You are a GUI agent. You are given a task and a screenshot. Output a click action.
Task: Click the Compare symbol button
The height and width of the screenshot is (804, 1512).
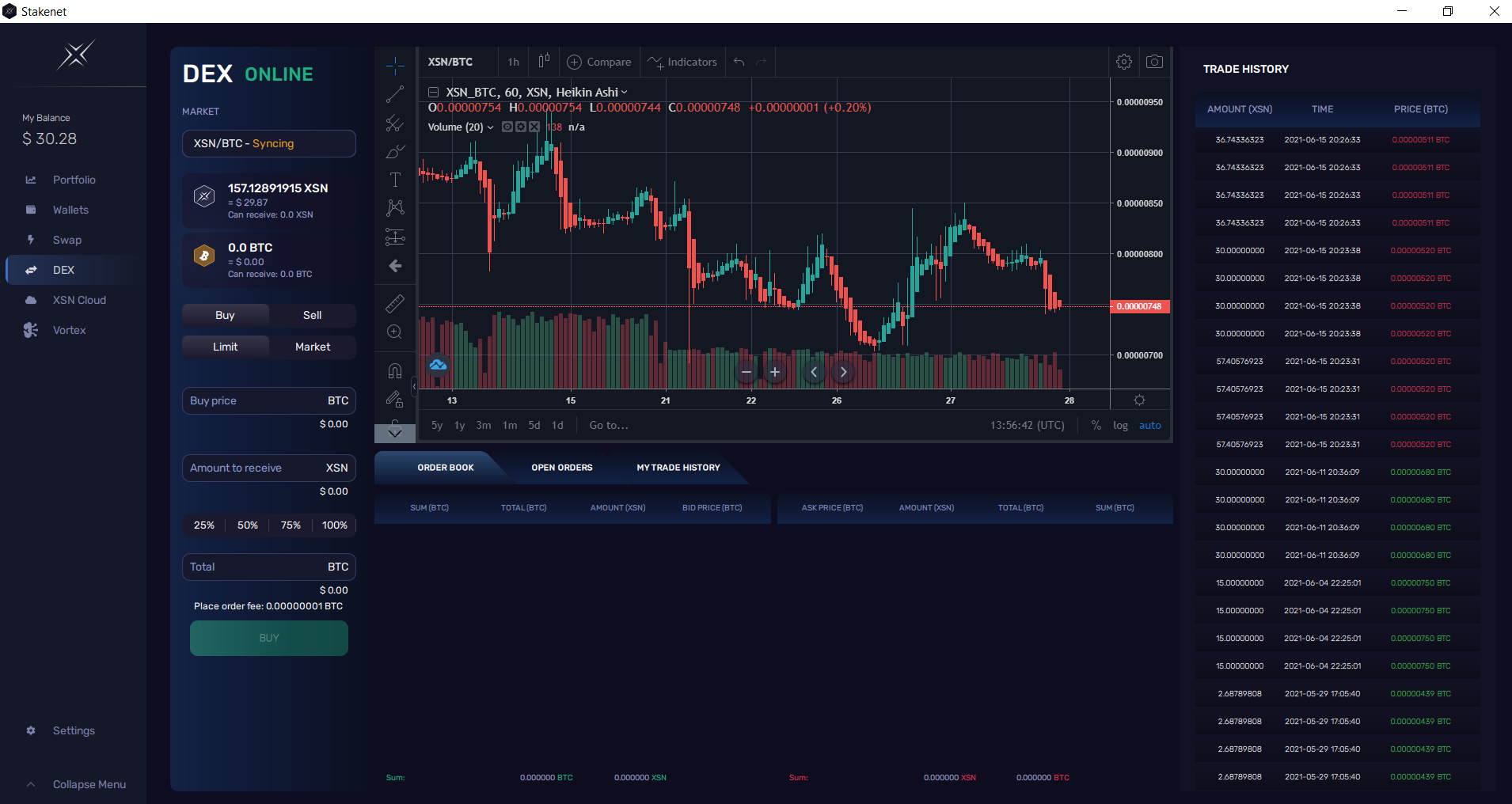(599, 62)
